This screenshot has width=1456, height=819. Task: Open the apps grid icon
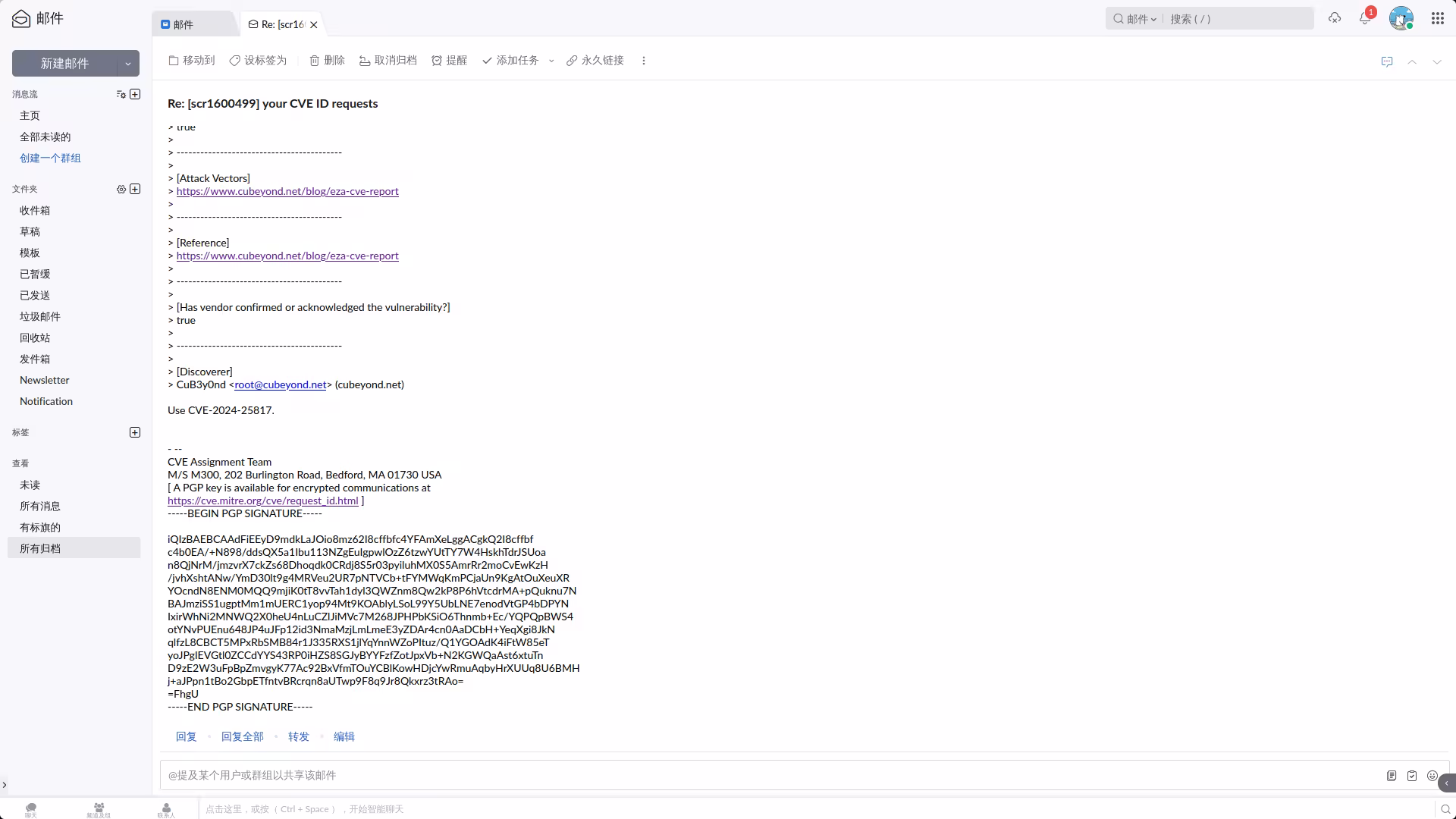pyautogui.click(x=1437, y=19)
